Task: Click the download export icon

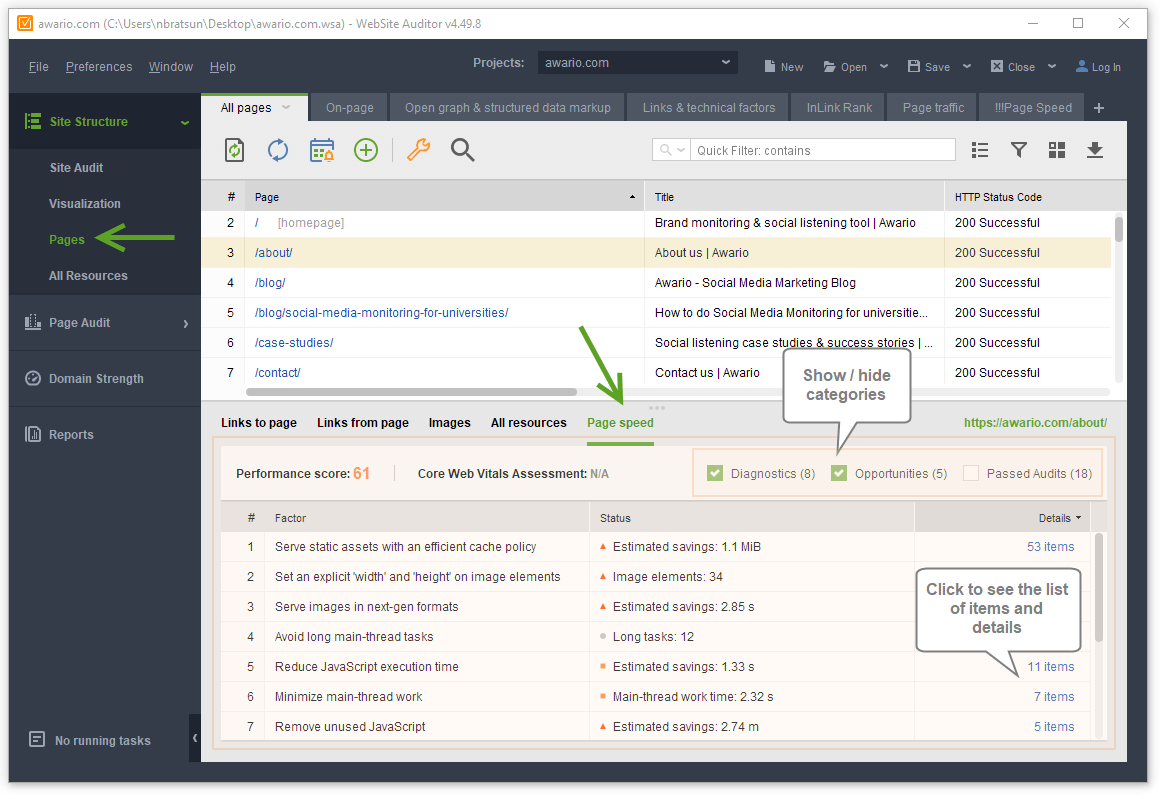Action: pos(1095,150)
